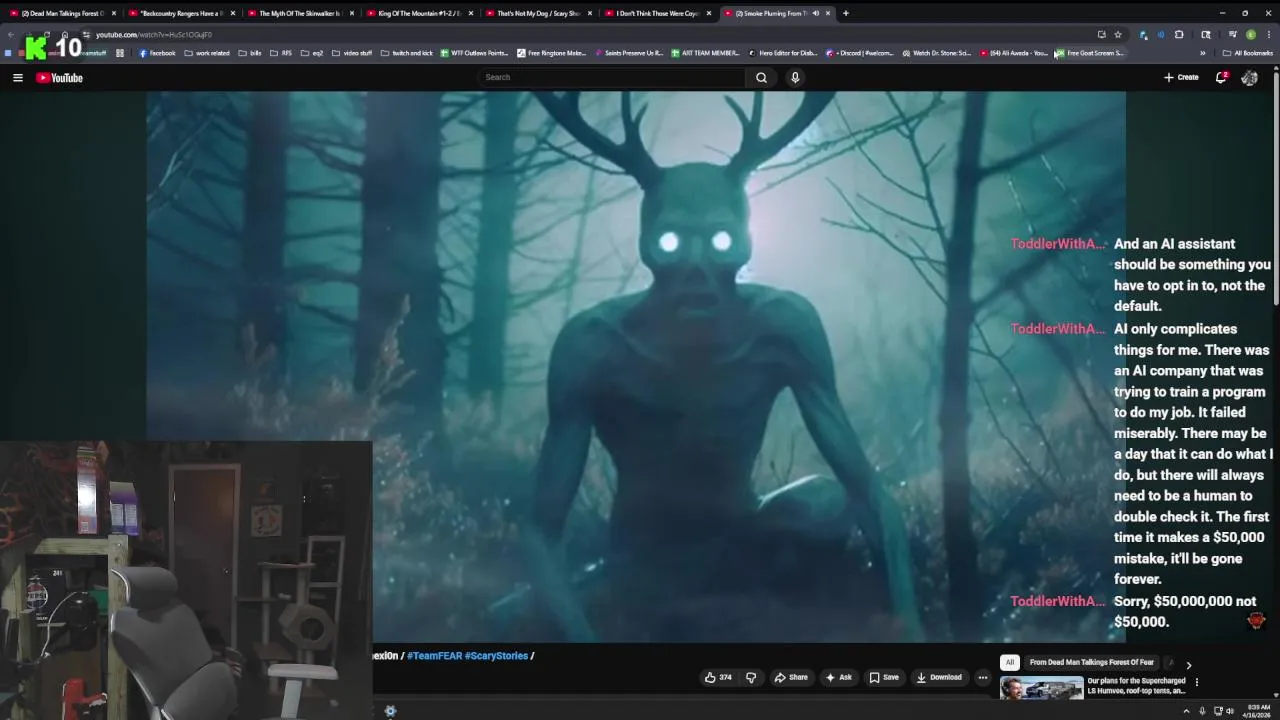Start voice search with microphone icon
The width and height of the screenshot is (1280, 720).
[795, 77]
